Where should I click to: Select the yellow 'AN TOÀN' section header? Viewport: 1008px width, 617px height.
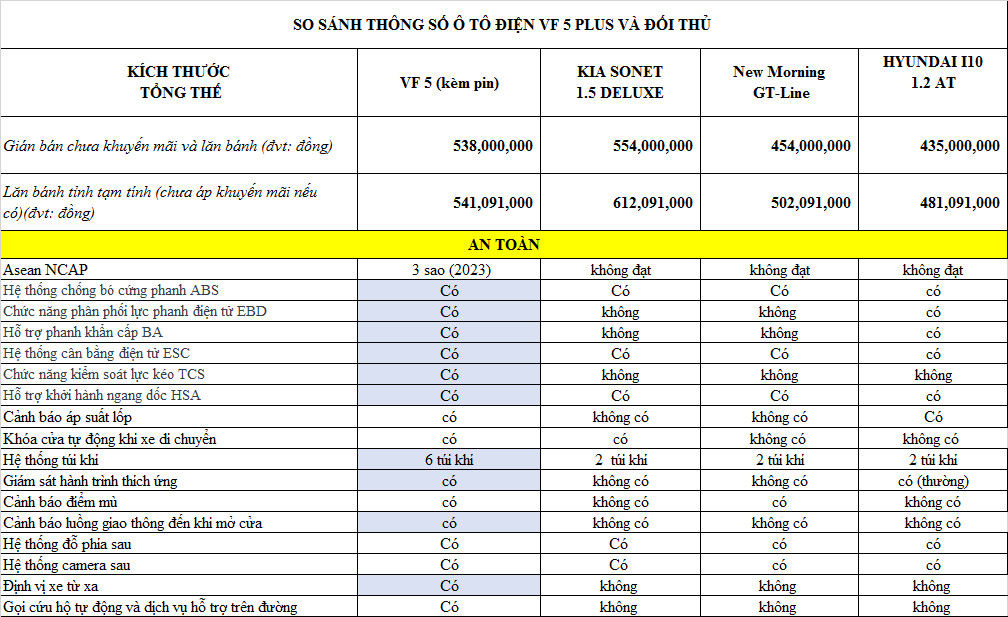(x=504, y=244)
